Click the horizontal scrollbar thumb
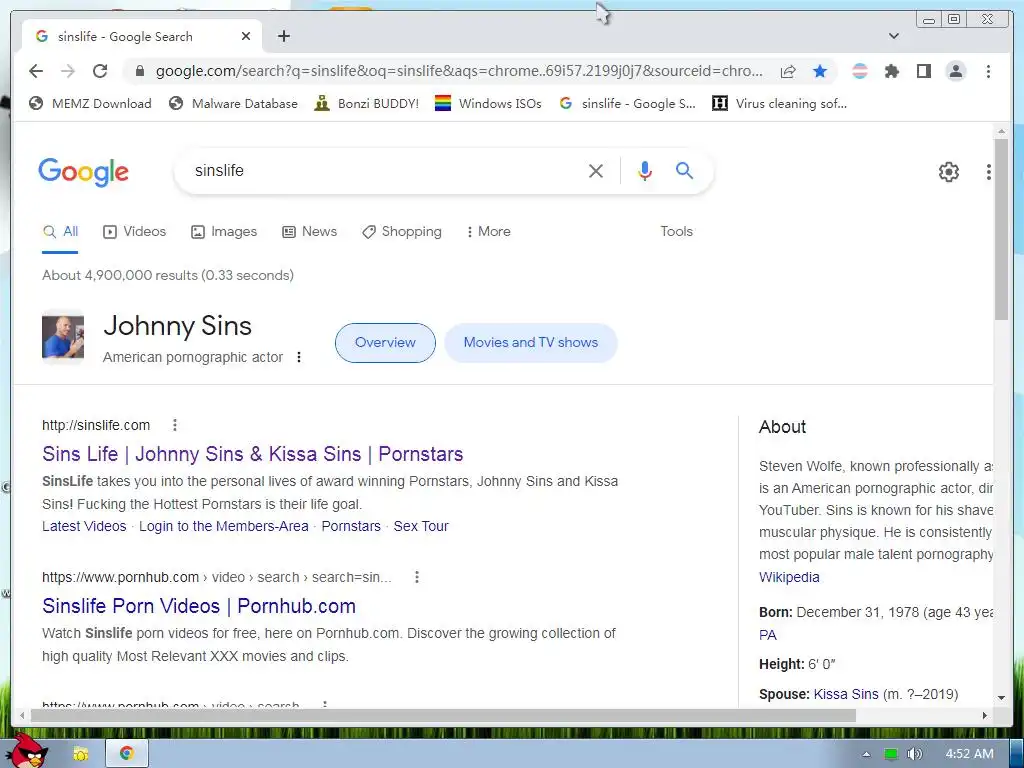 (x=443, y=716)
